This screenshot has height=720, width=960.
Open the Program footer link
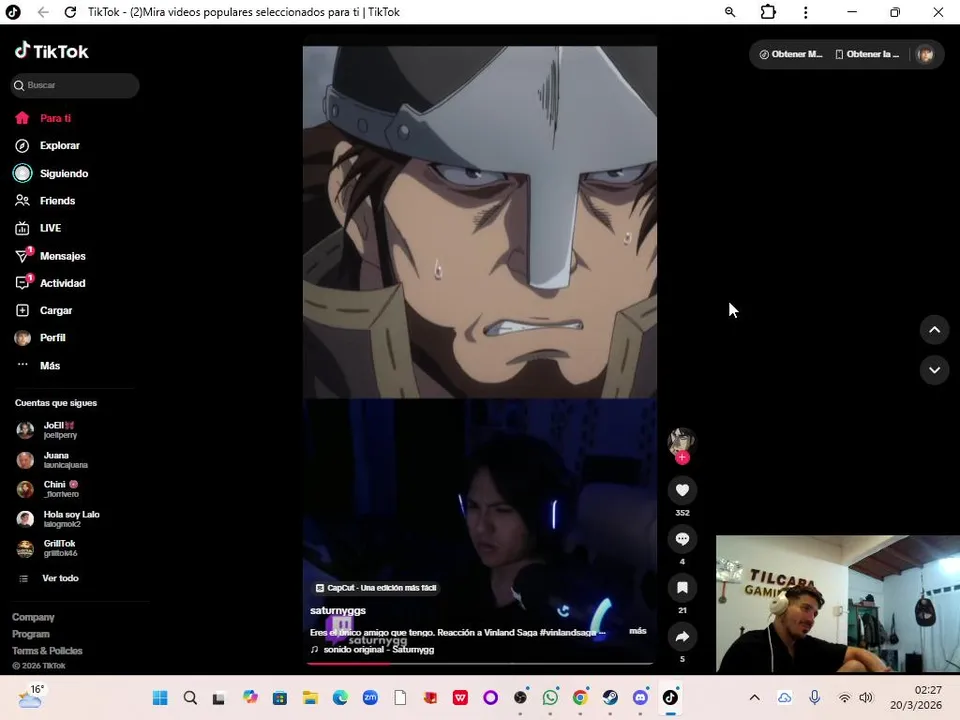(x=31, y=634)
